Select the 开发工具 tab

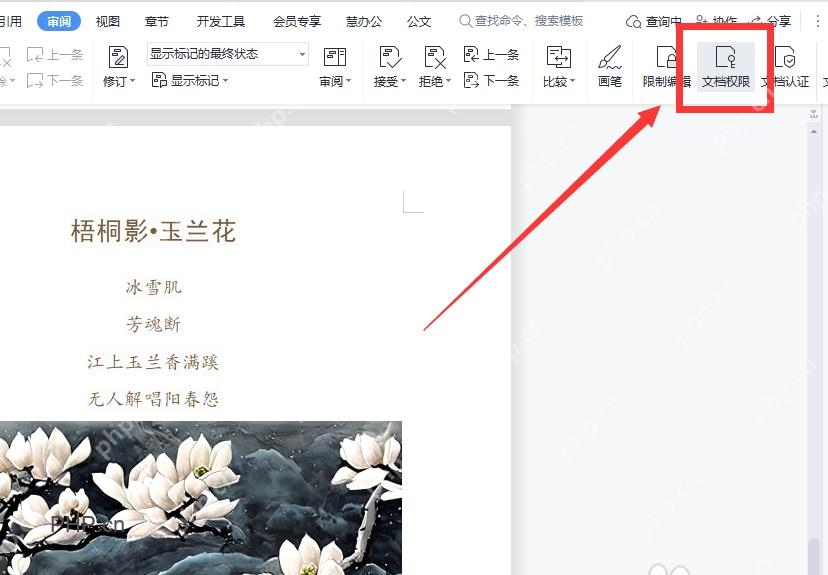pyautogui.click(x=221, y=22)
